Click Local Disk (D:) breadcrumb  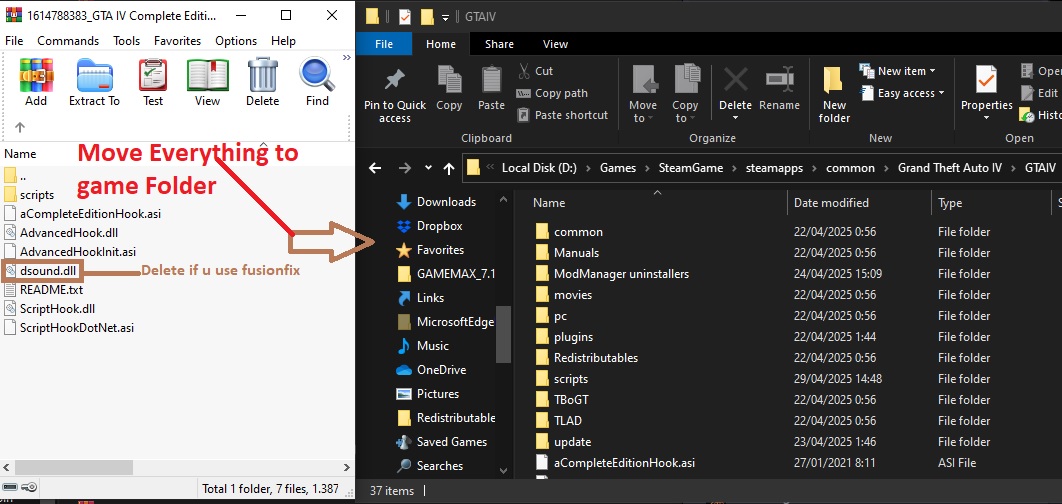pos(539,168)
